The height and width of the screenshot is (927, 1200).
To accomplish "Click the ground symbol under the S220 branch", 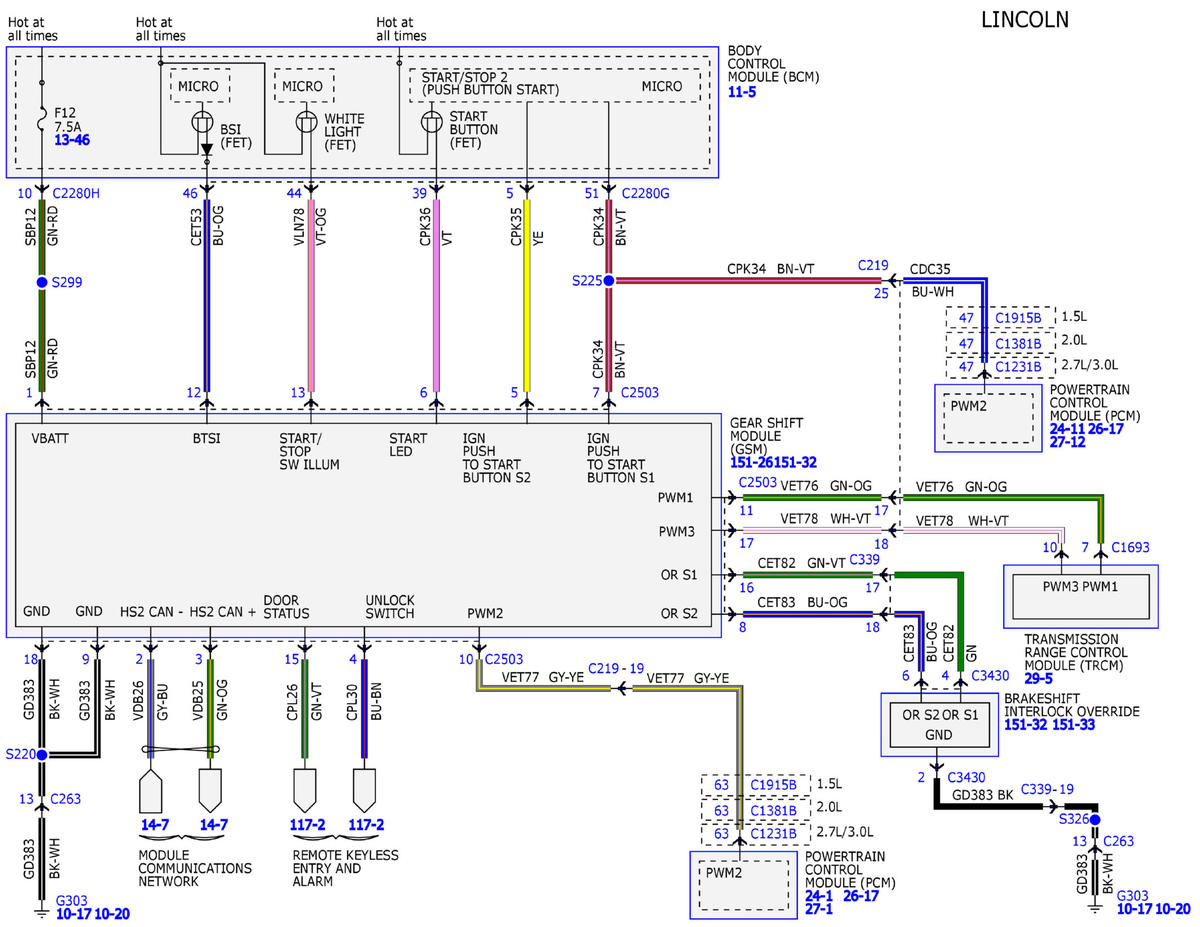I will pos(42,911).
